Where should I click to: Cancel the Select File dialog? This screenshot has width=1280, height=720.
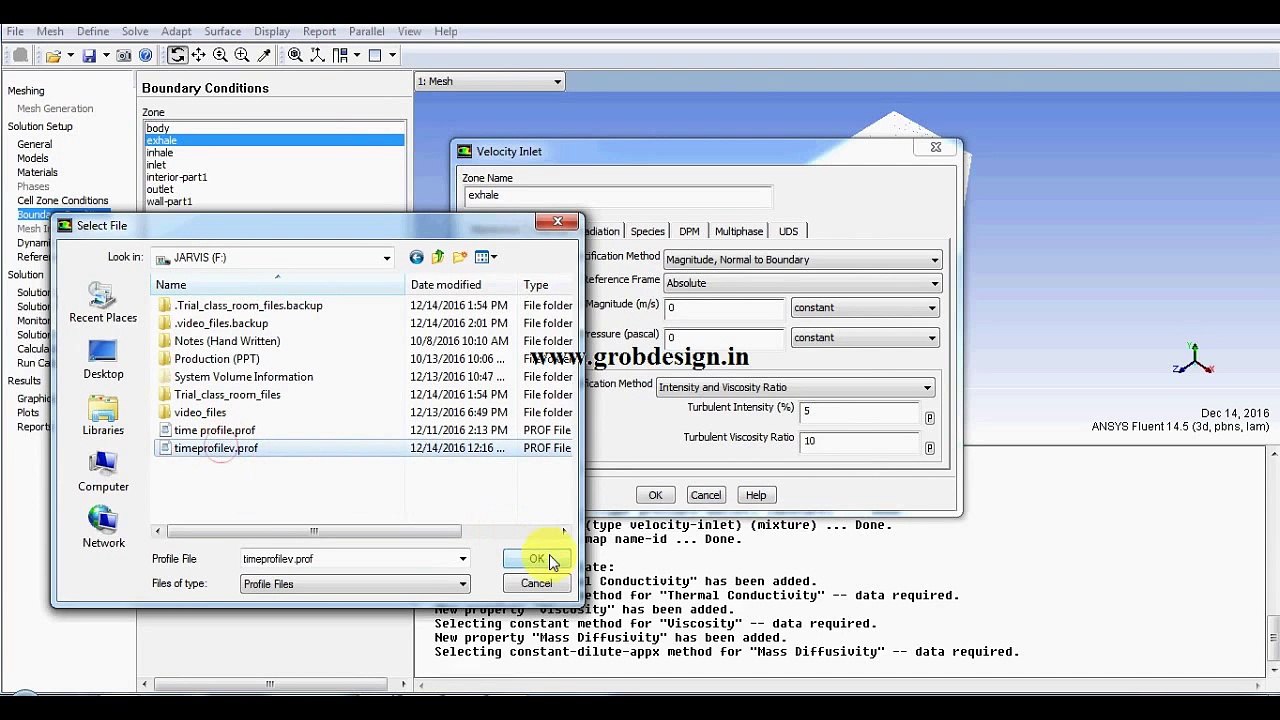click(x=536, y=584)
